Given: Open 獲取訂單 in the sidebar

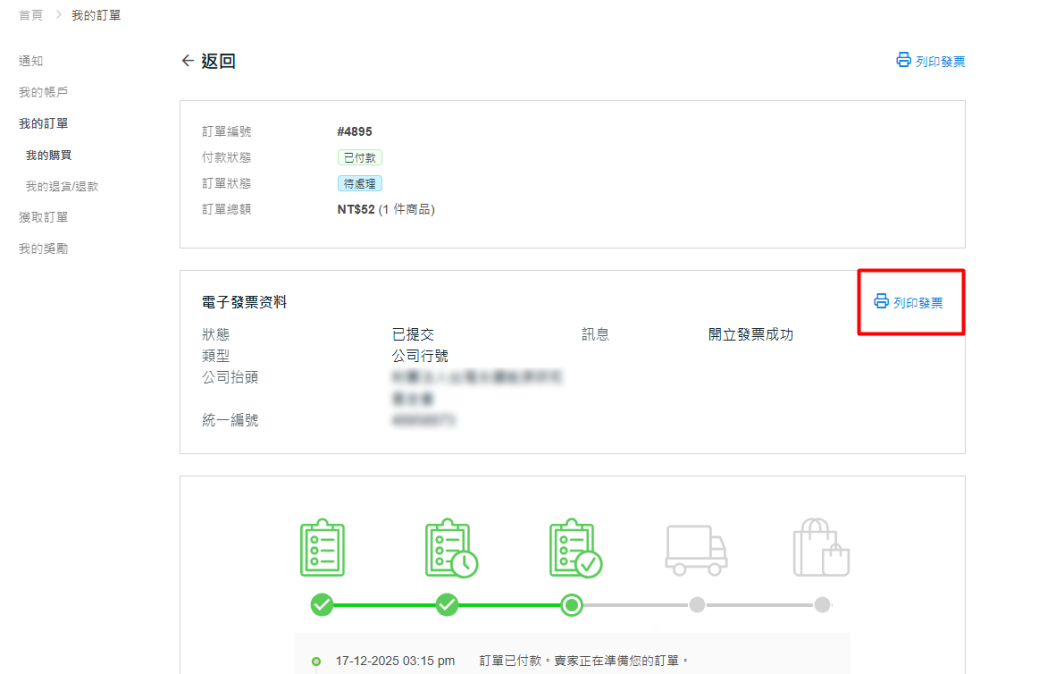Looking at the screenshot, I should point(43,217).
